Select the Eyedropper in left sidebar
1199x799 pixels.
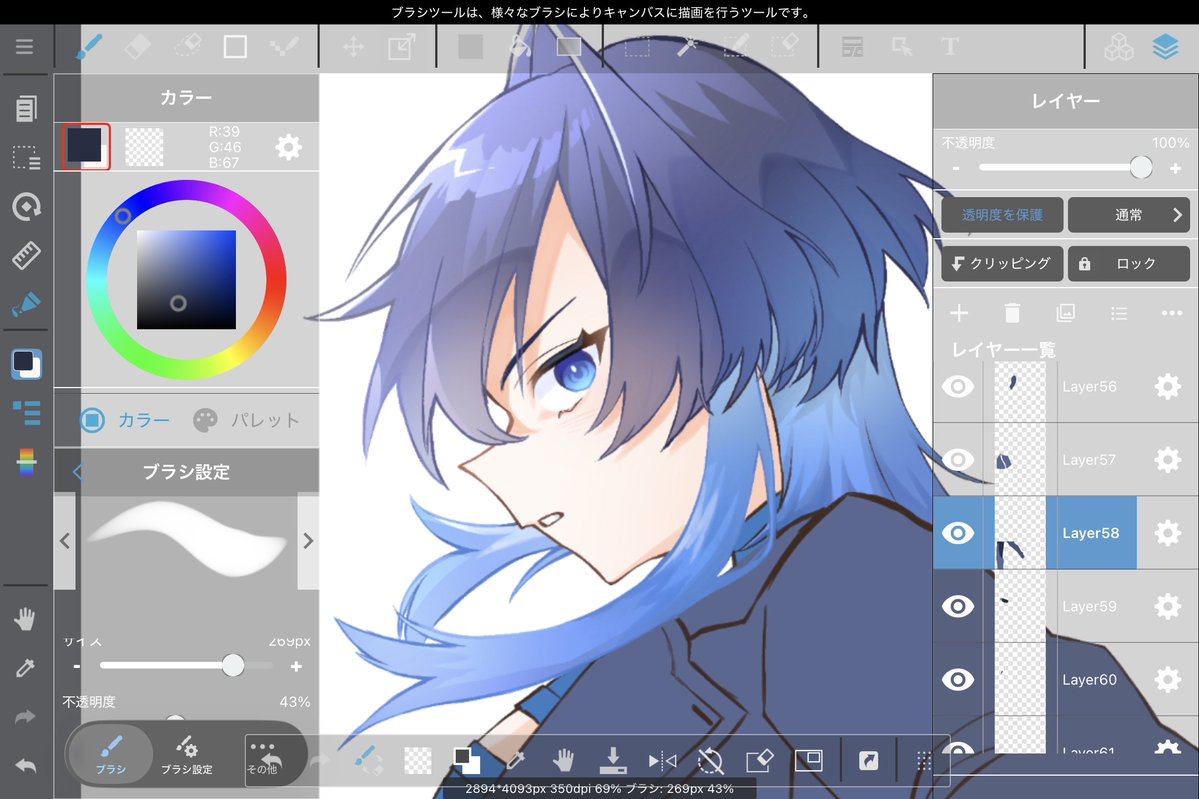tap(24, 668)
